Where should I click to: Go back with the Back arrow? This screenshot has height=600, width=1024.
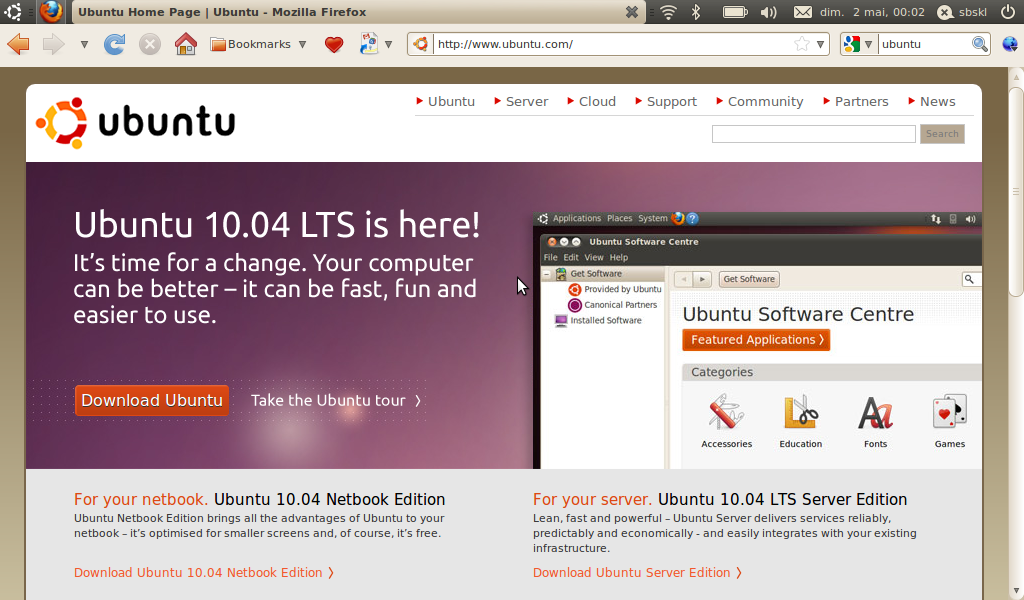(18, 44)
